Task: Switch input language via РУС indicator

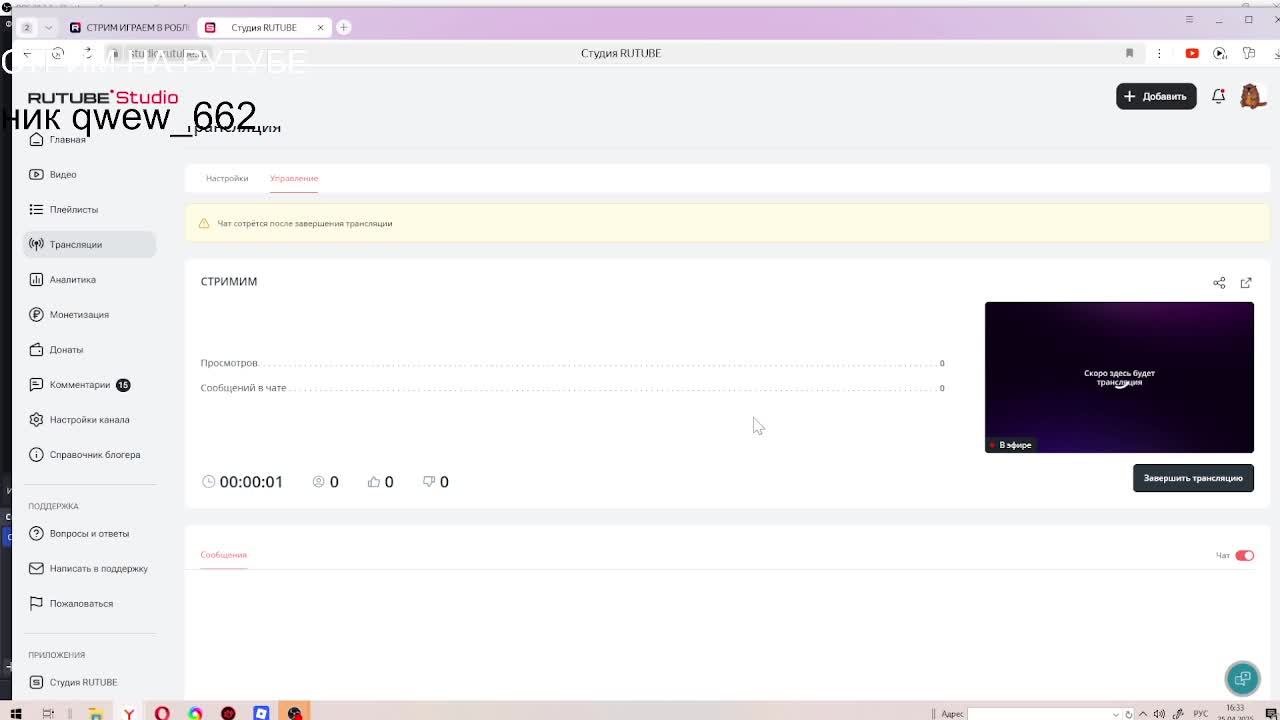Action: [x=1201, y=714]
